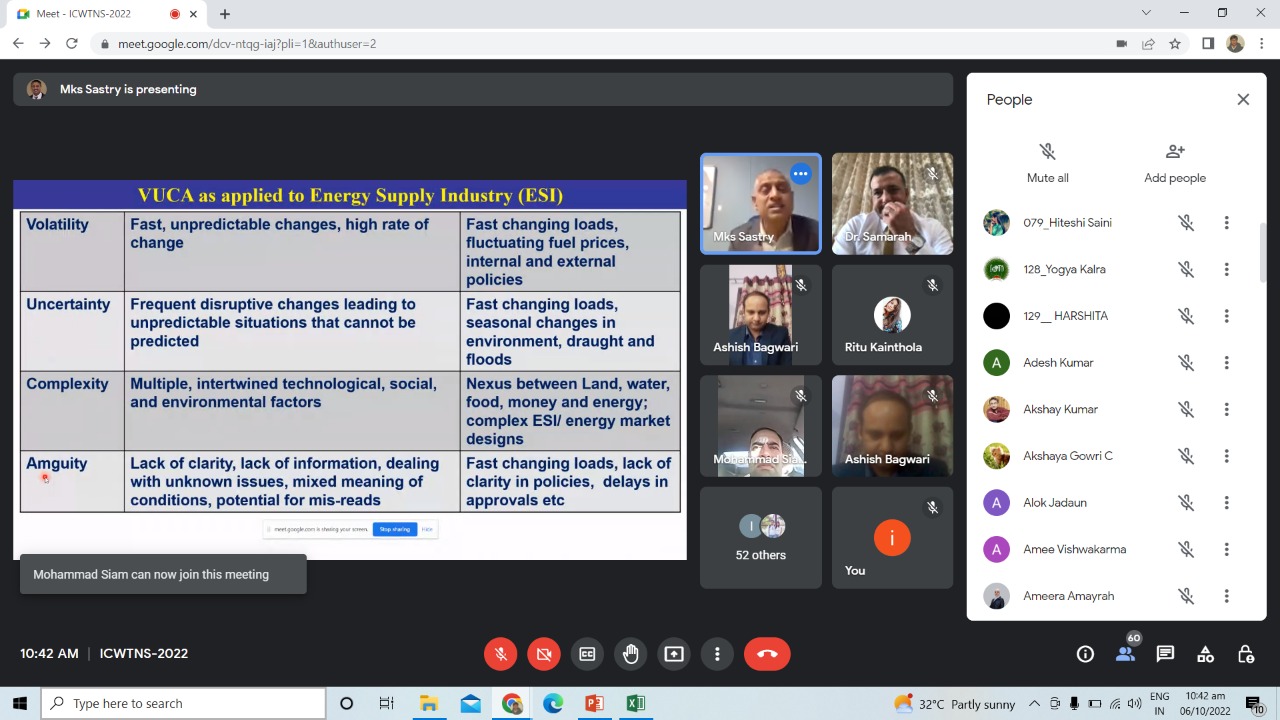Click Add people button
This screenshot has width=1280, height=720.
[x=1174, y=162]
